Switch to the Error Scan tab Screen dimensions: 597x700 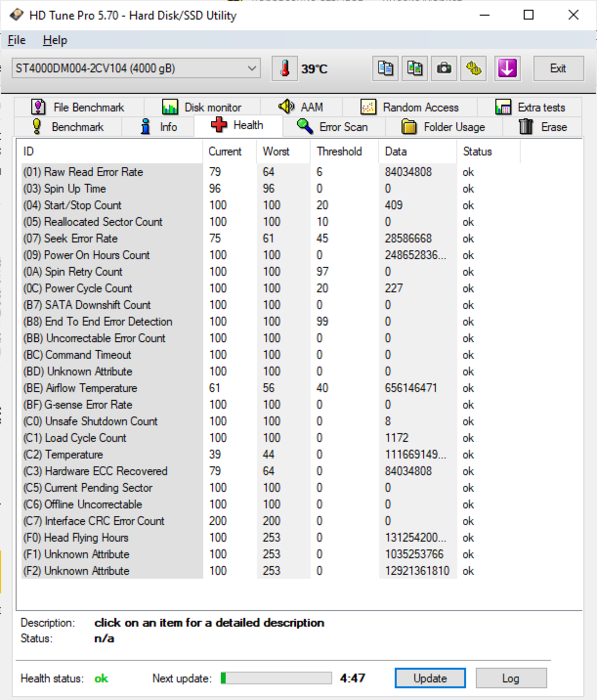pyautogui.click(x=333, y=127)
